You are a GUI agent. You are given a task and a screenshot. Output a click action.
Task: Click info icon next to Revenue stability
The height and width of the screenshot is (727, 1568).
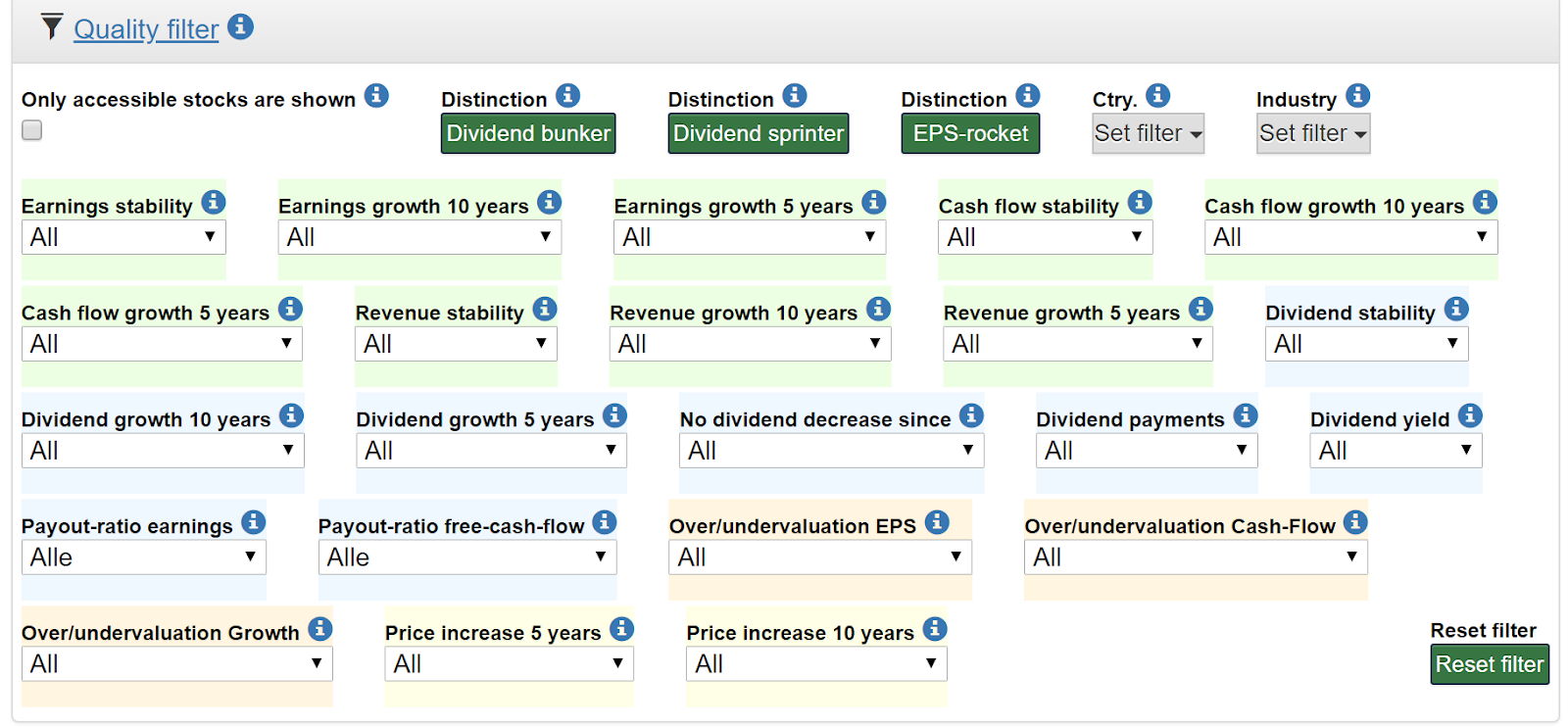pyautogui.click(x=545, y=310)
